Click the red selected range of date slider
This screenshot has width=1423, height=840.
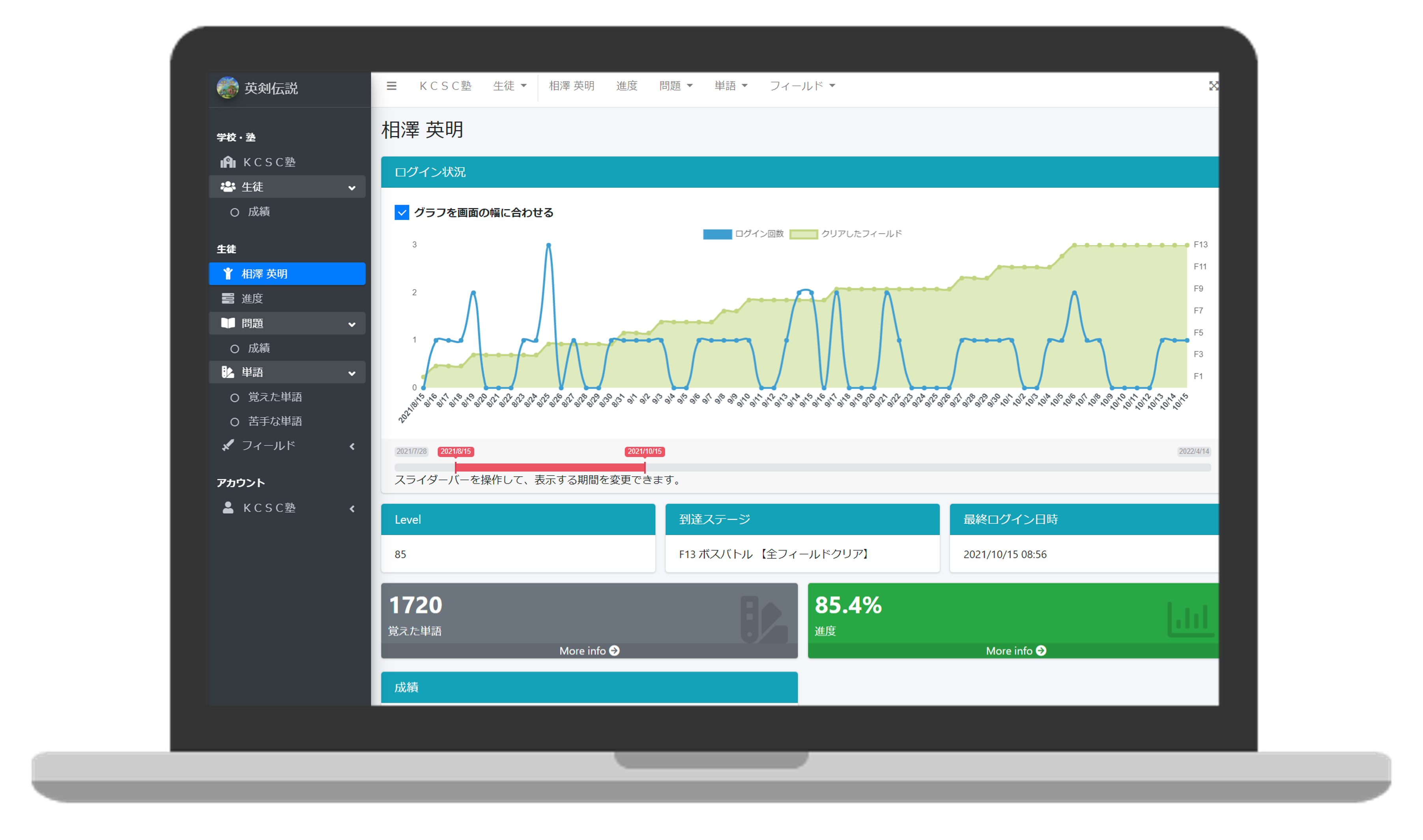coord(550,468)
